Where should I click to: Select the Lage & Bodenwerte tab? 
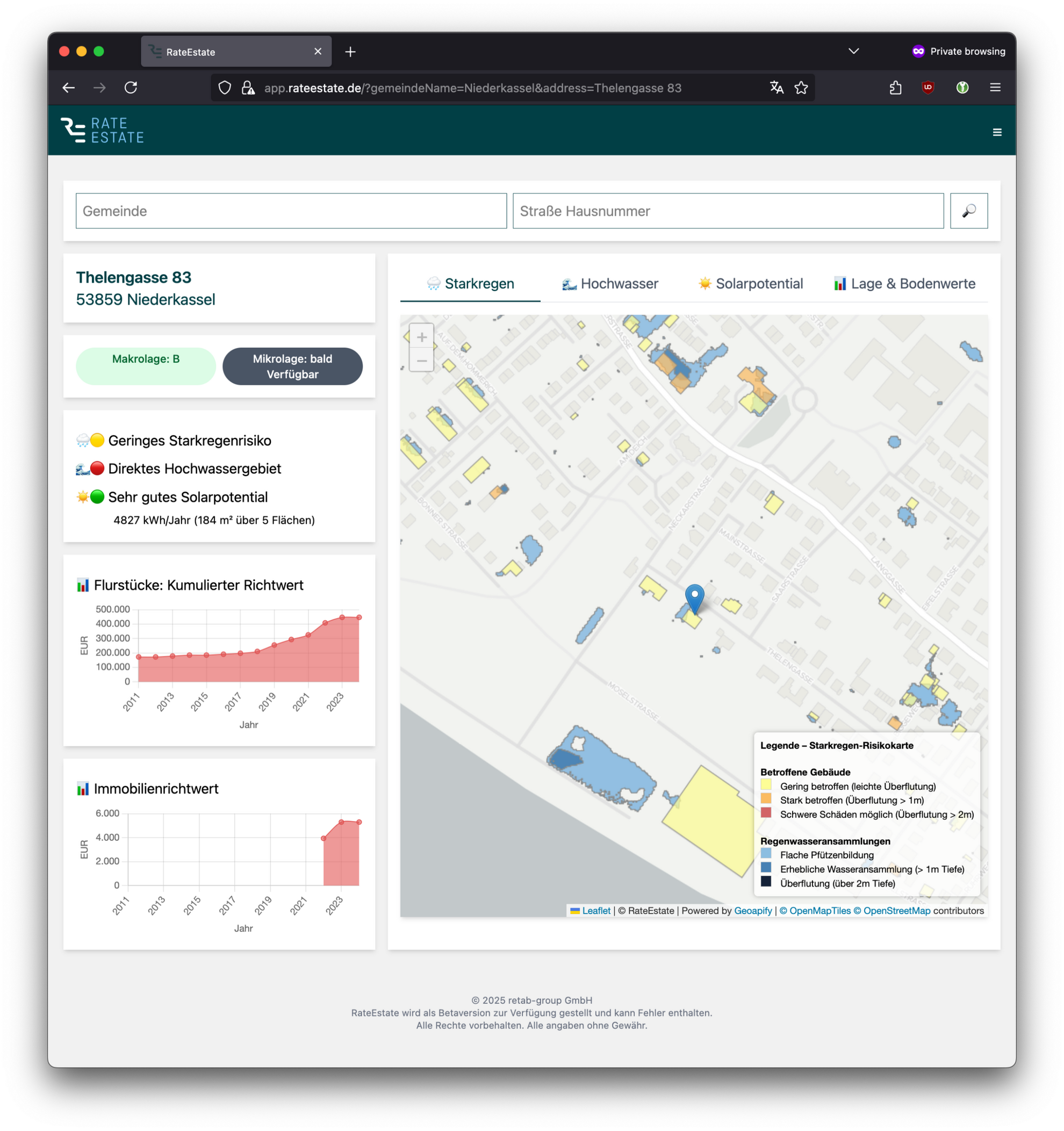905,283
